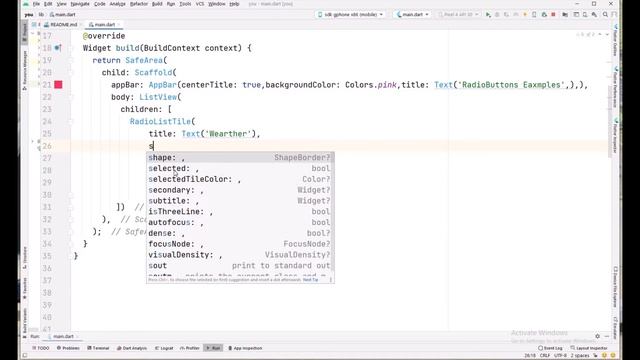Viewport: 640px width, 360px height.
Task: Choose 'selected:' from the completion list
Action: coord(240,168)
